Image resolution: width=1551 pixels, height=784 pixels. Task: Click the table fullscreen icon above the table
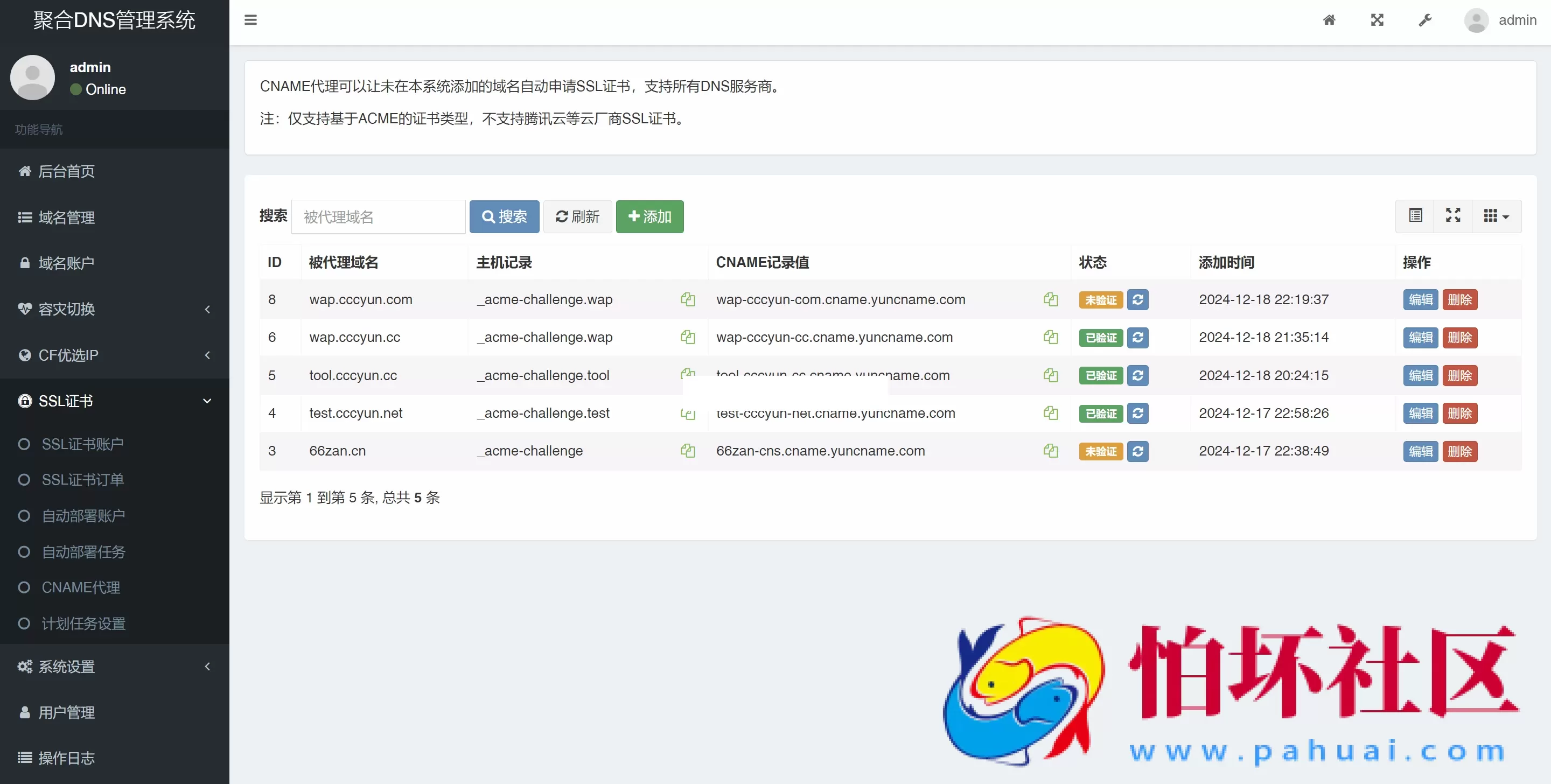(x=1454, y=215)
